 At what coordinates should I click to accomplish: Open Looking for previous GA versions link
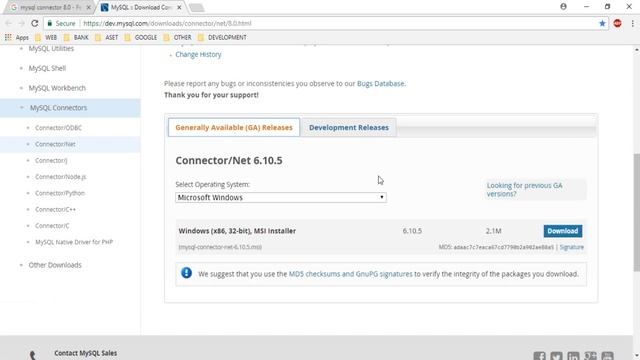tap(524, 189)
